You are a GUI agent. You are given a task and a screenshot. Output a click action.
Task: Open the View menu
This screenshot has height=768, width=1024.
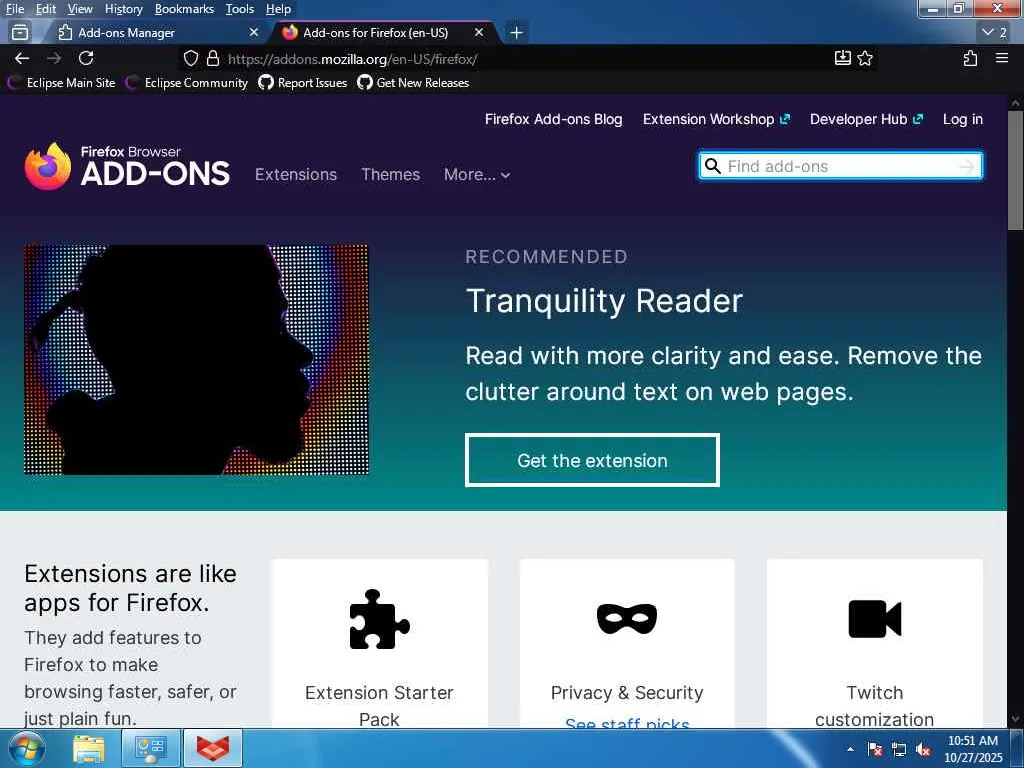80,9
